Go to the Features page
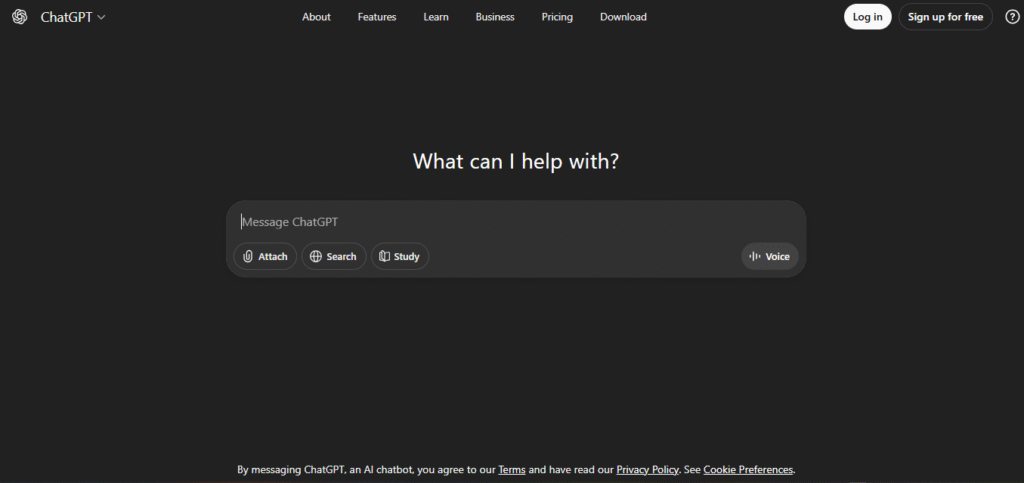Viewport: 1024px width, 483px height. tap(377, 17)
